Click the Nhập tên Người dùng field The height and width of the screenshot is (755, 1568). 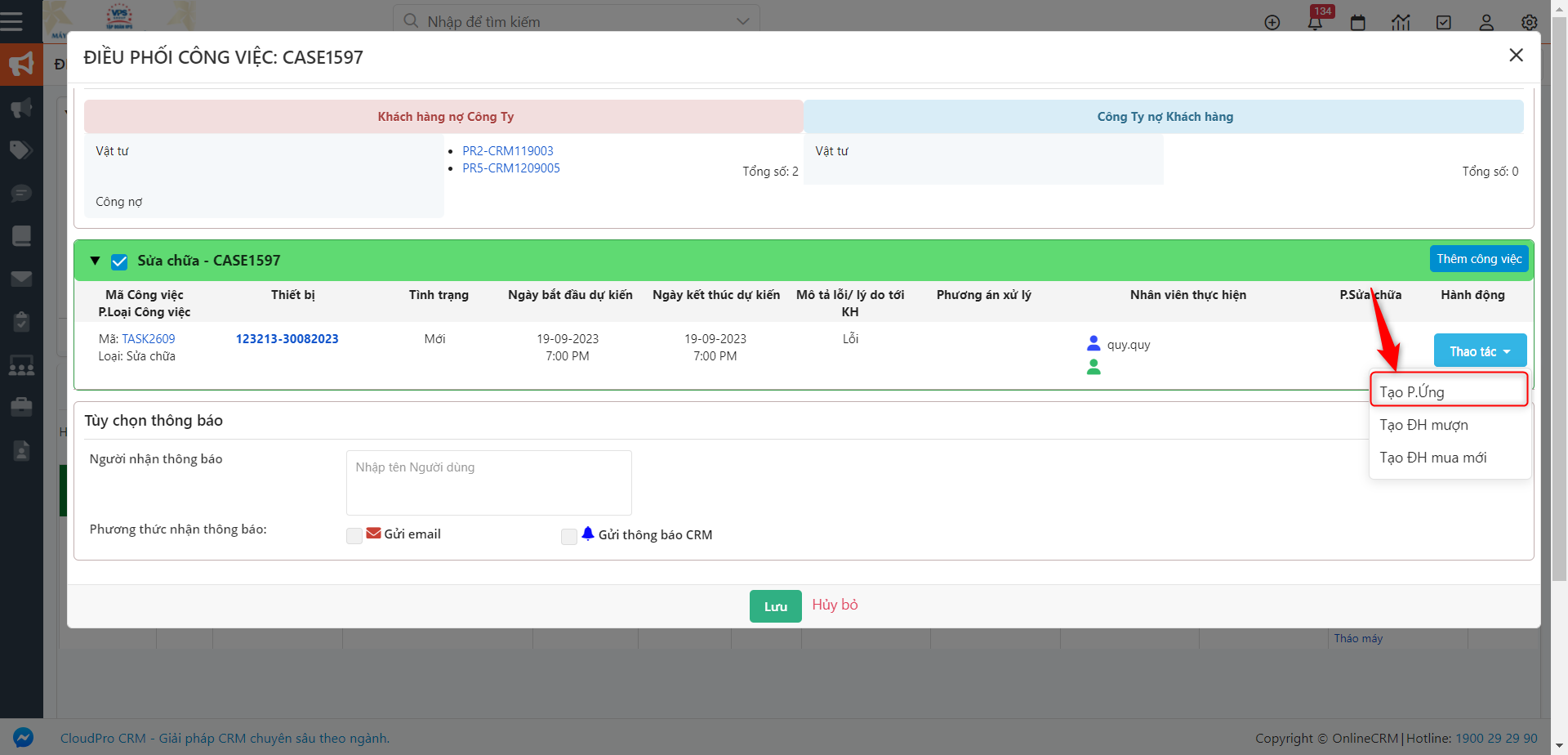point(489,482)
